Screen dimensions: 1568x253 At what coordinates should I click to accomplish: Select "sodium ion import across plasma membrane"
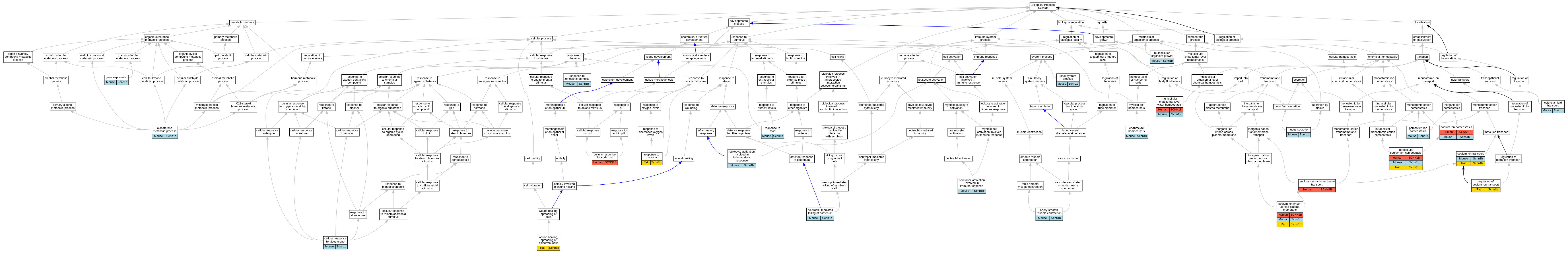(x=1289, y=214)
